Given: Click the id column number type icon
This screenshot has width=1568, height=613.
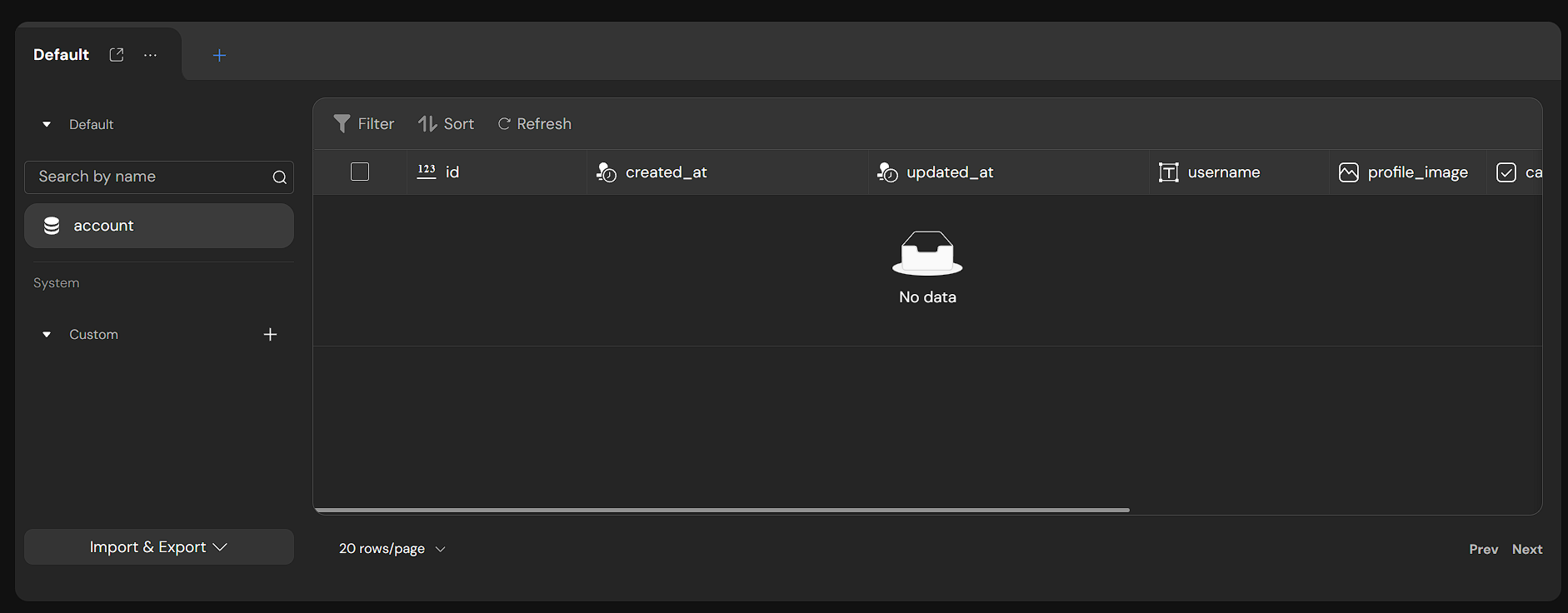Looking at the screenshot, I should 427,172.
